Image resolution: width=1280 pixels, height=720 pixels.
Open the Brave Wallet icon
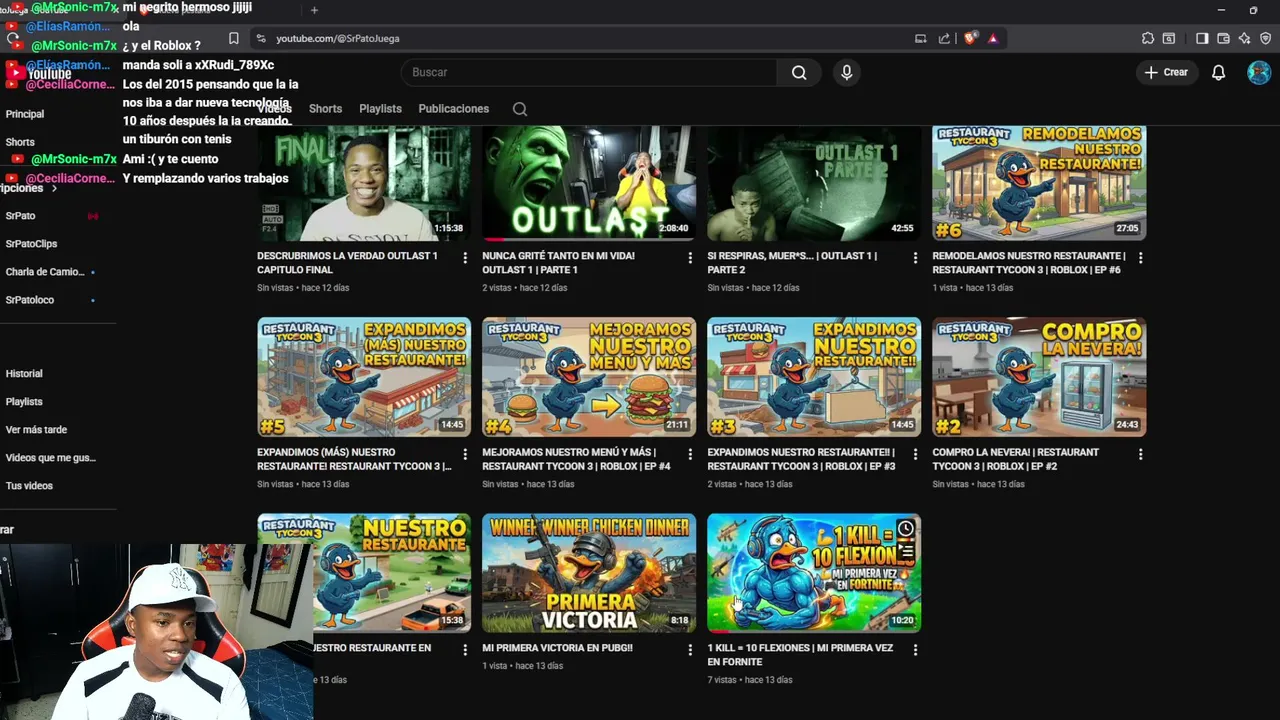[x=1223, y=38]
